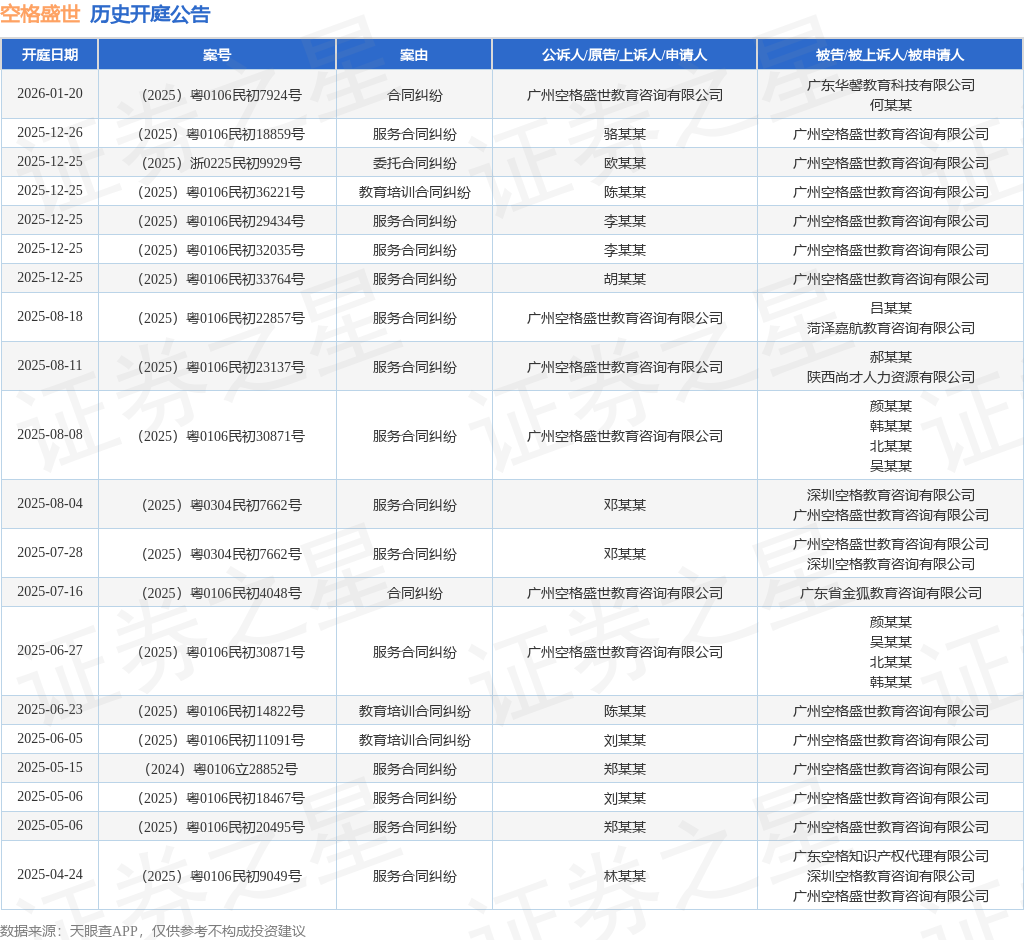Select the 案由 column header
This screenshot has height=940, width=1024.
[414, 55]
